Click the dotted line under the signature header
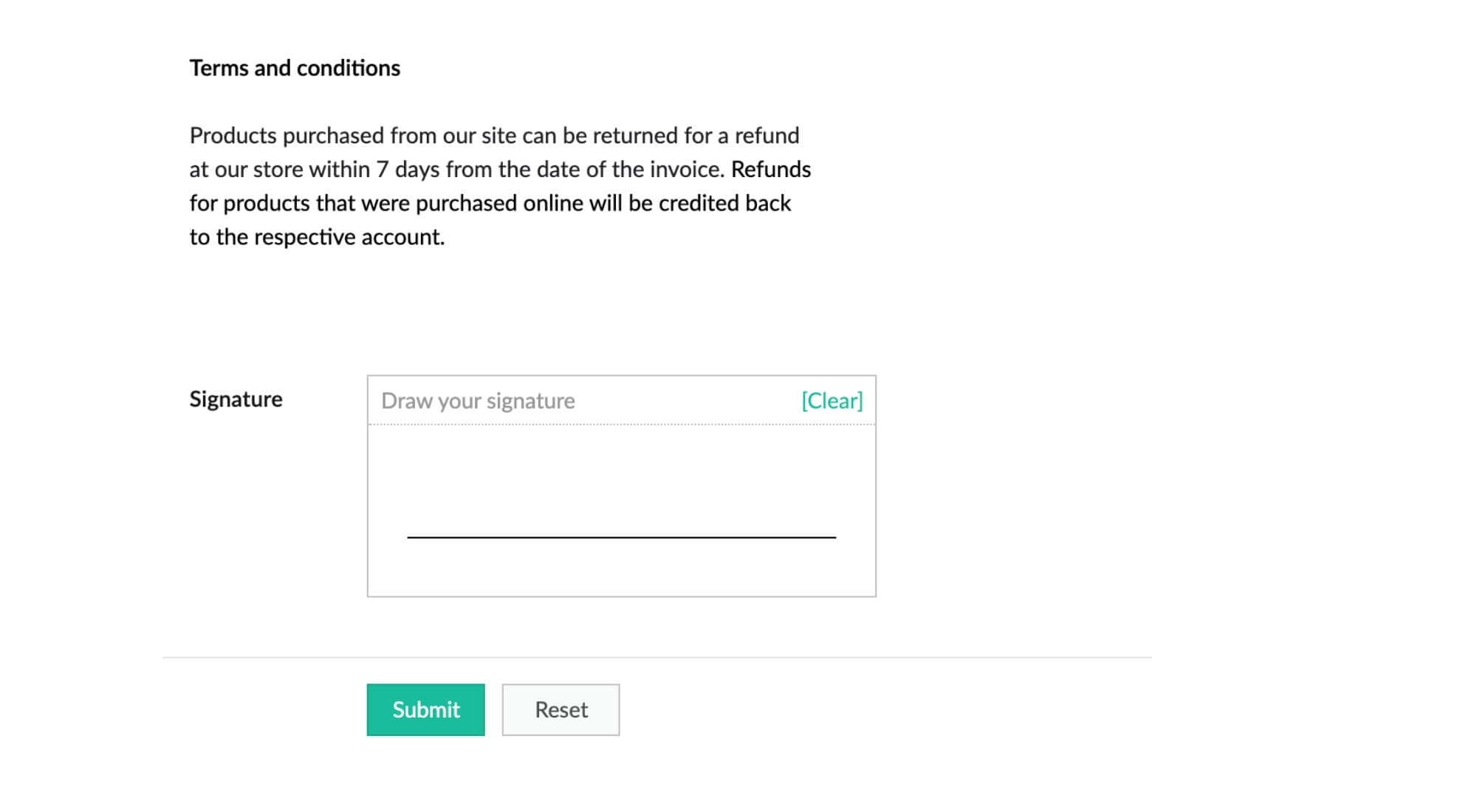 pos(621,424)
